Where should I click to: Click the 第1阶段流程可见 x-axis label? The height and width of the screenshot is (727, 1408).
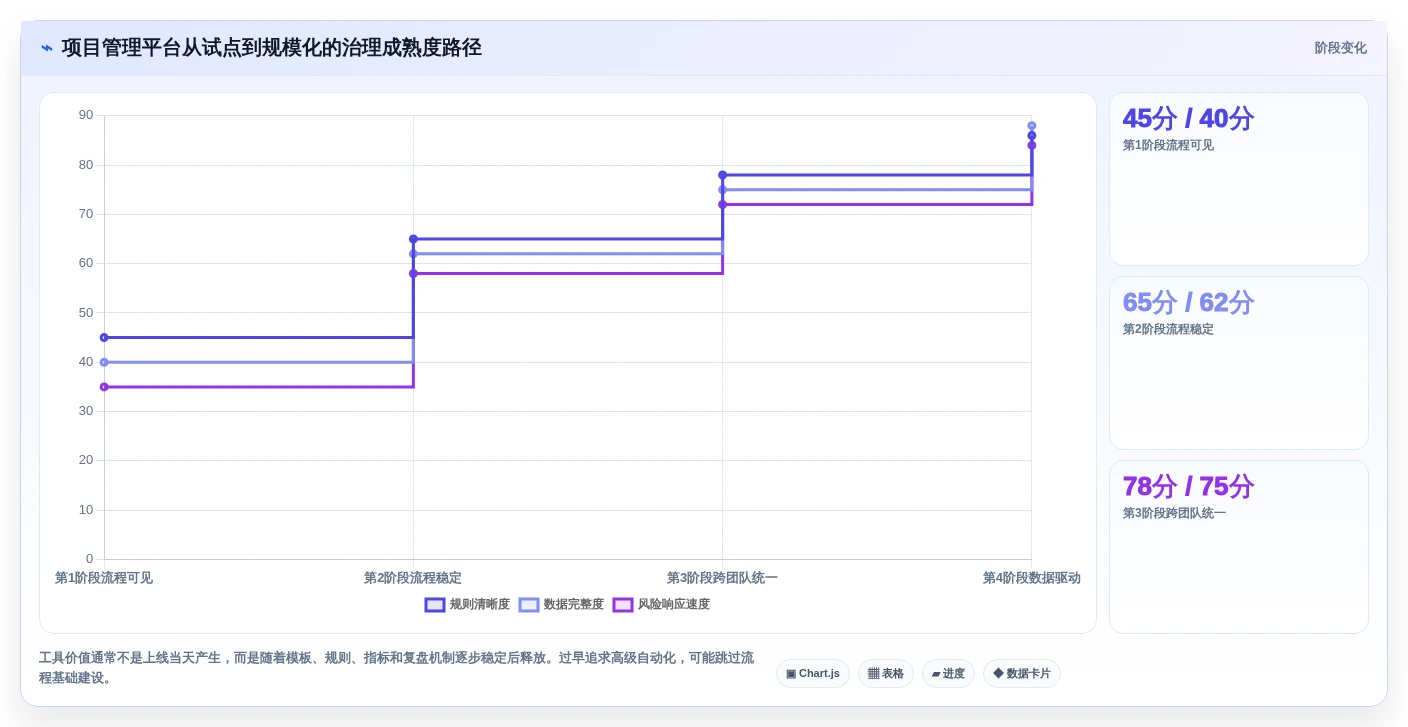104,578
